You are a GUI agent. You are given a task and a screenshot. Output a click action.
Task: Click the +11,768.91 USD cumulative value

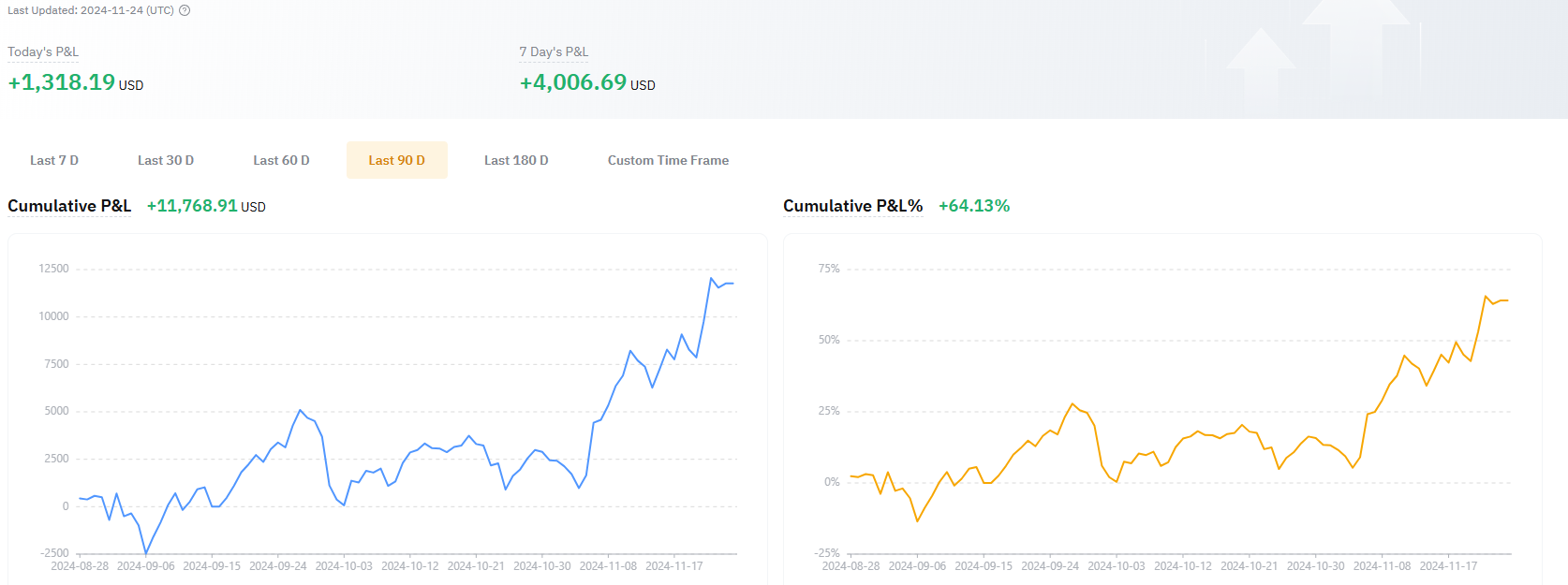click(206, 206)
